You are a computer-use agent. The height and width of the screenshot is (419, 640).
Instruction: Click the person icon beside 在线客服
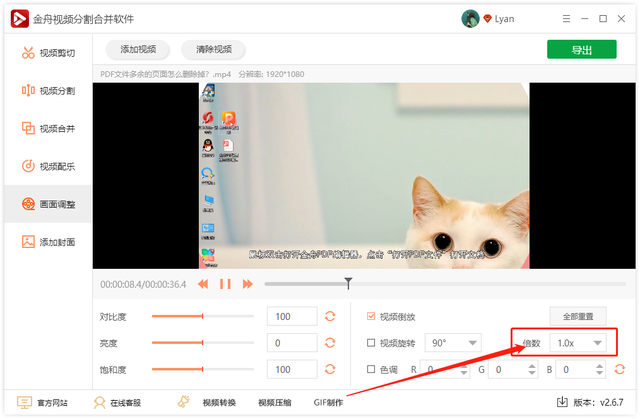pyautogui.click(x=99, y=402)
